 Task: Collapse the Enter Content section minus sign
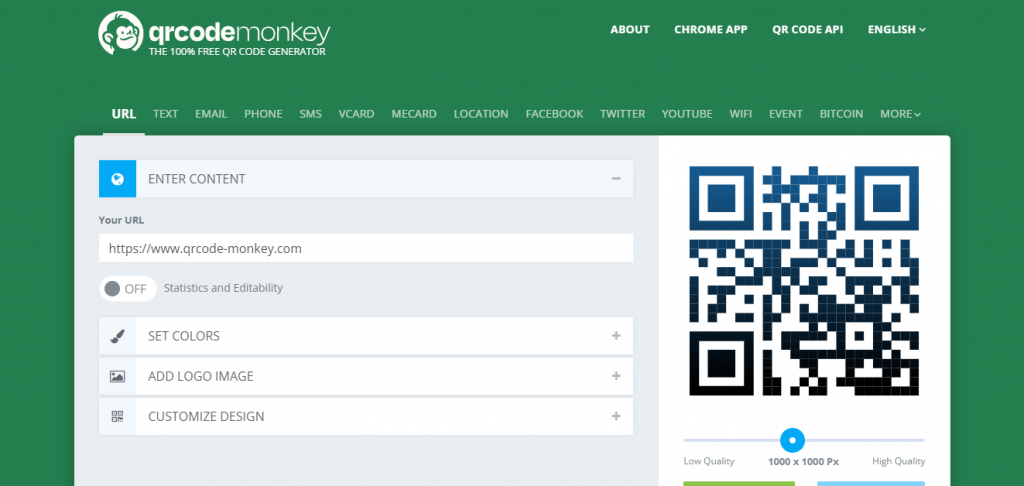click(x=616, y=179)
